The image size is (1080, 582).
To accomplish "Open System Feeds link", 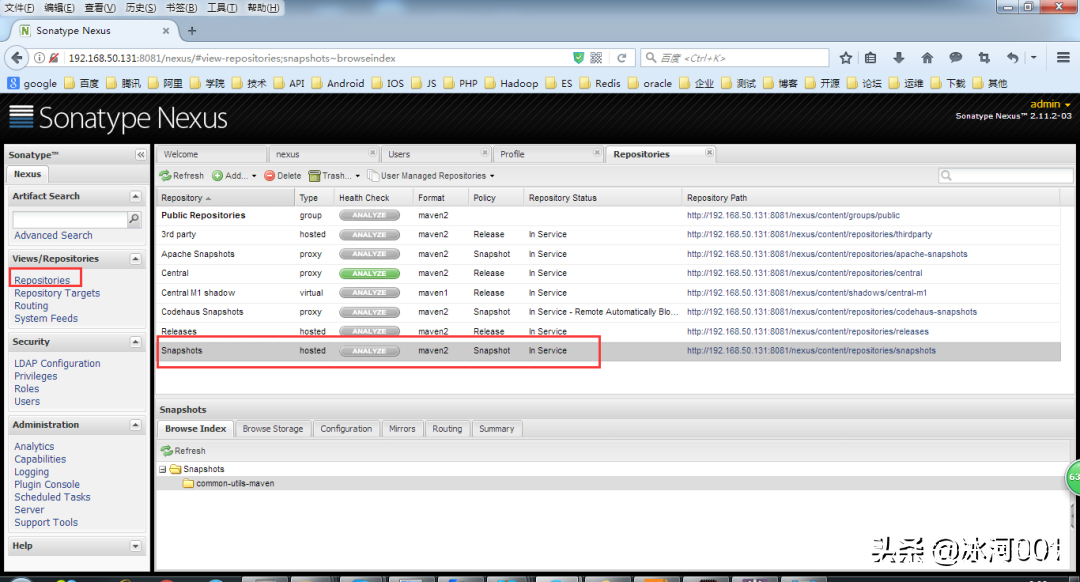I will tap(46, 319).
